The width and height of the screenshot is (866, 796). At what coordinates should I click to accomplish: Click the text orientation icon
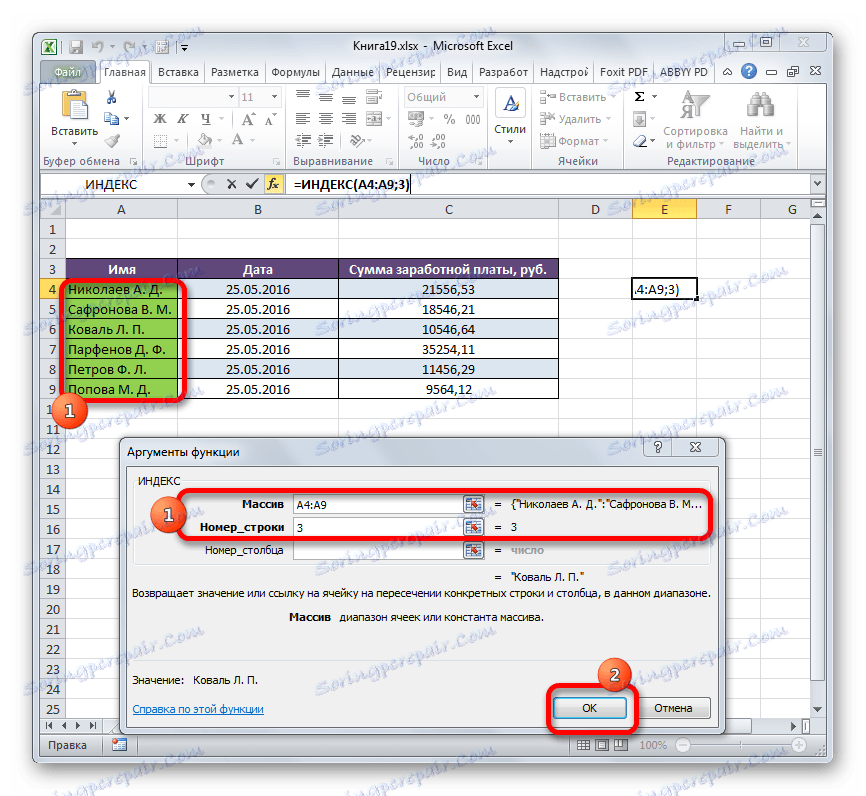click(x=357, y=141)
